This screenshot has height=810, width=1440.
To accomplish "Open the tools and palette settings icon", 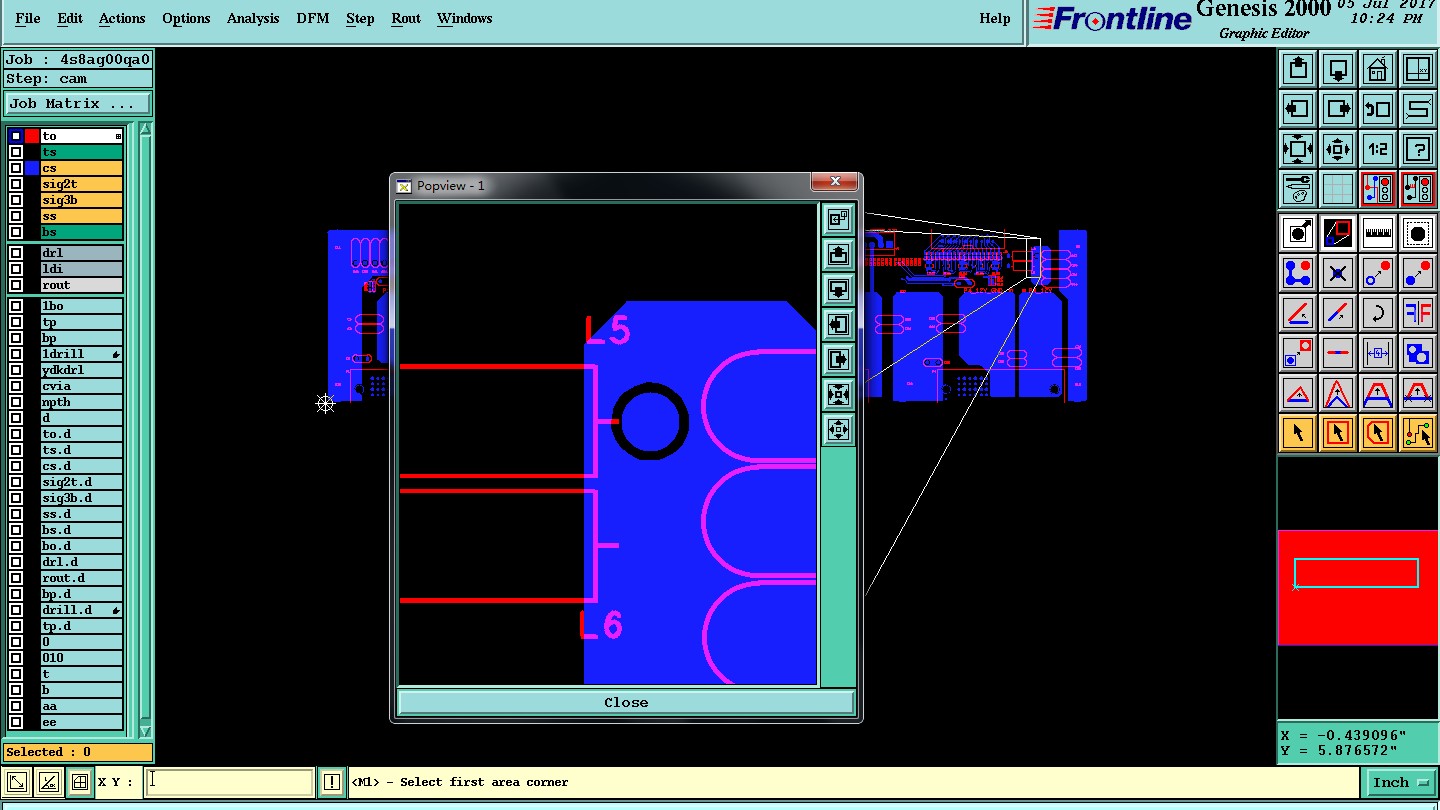I will (x=1298, y=189).
